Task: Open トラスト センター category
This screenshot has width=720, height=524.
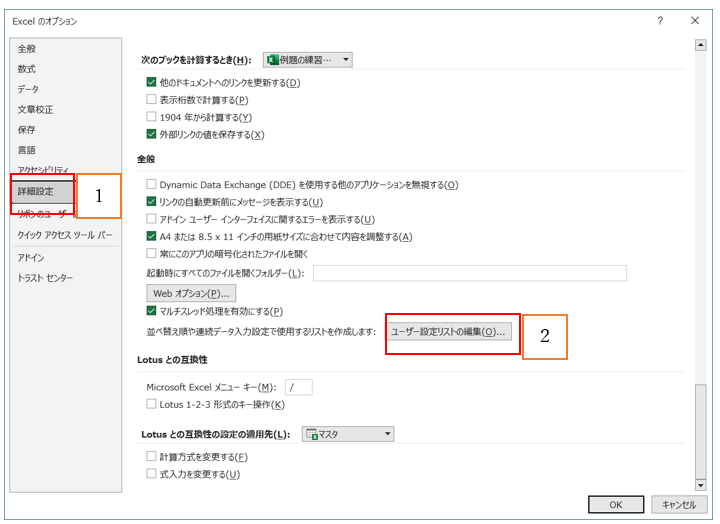Action: coord(45,277)
